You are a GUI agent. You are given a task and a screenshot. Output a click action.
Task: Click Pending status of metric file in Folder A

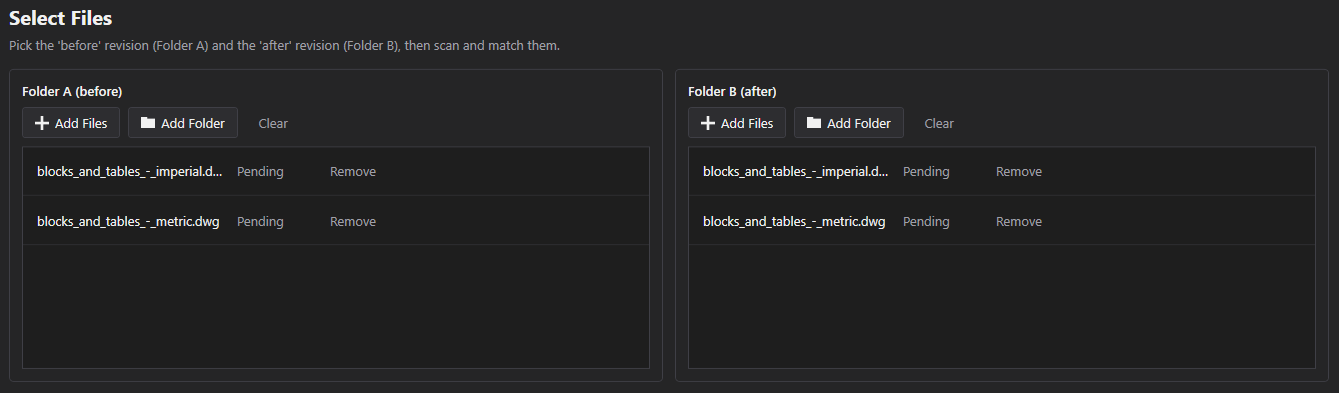(x=260, y=222)
